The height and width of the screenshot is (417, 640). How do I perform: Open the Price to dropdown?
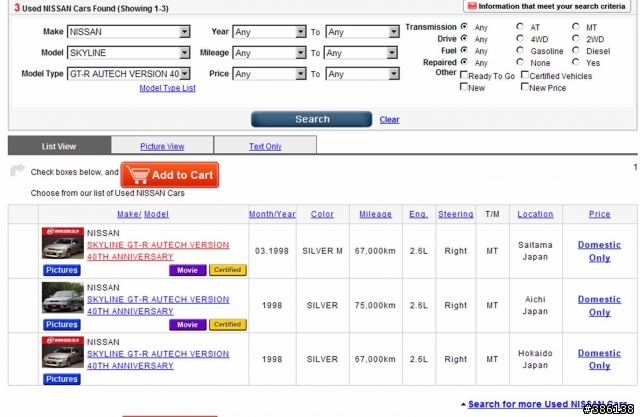coord(362,74)
